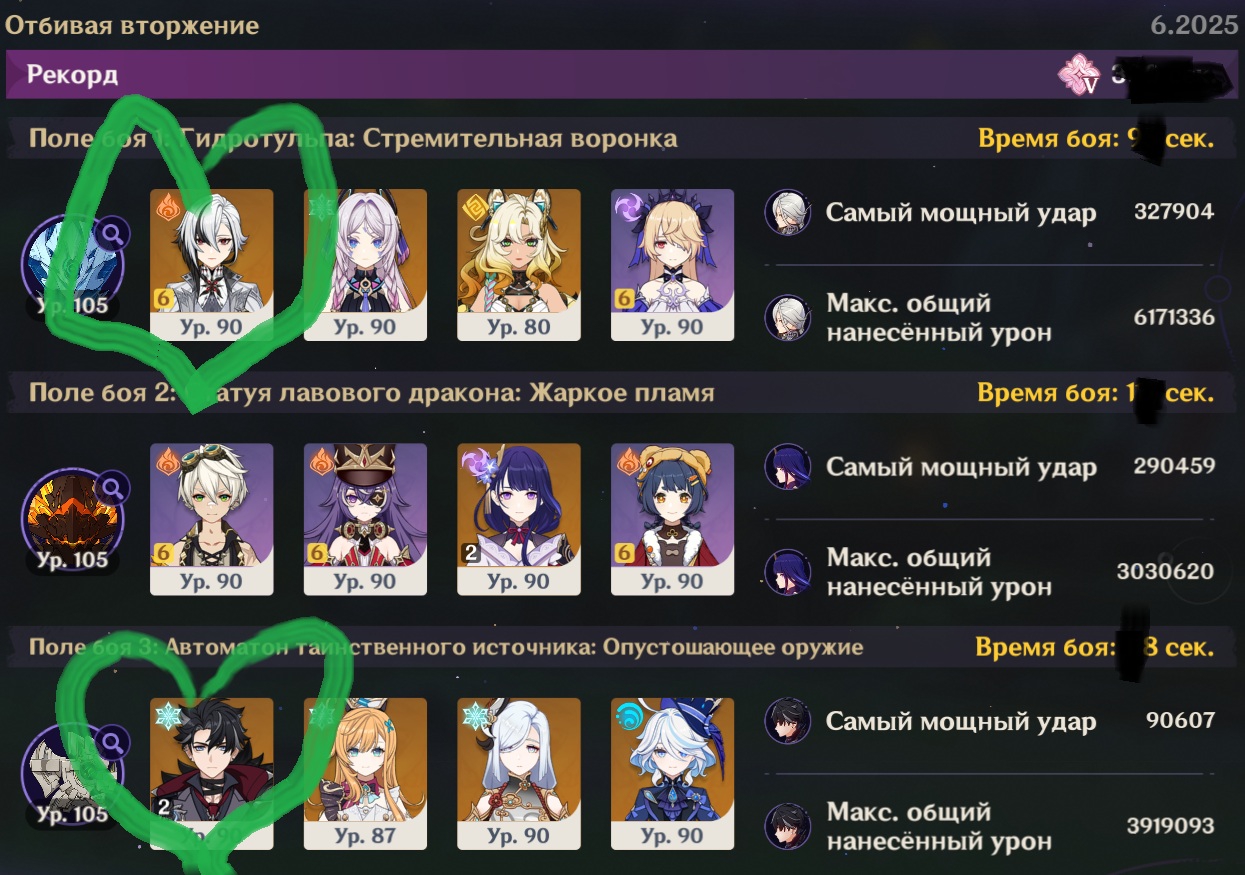Select the Hydro character with blue hat
Screen dimensions: 1245x875
pos(673,774)
